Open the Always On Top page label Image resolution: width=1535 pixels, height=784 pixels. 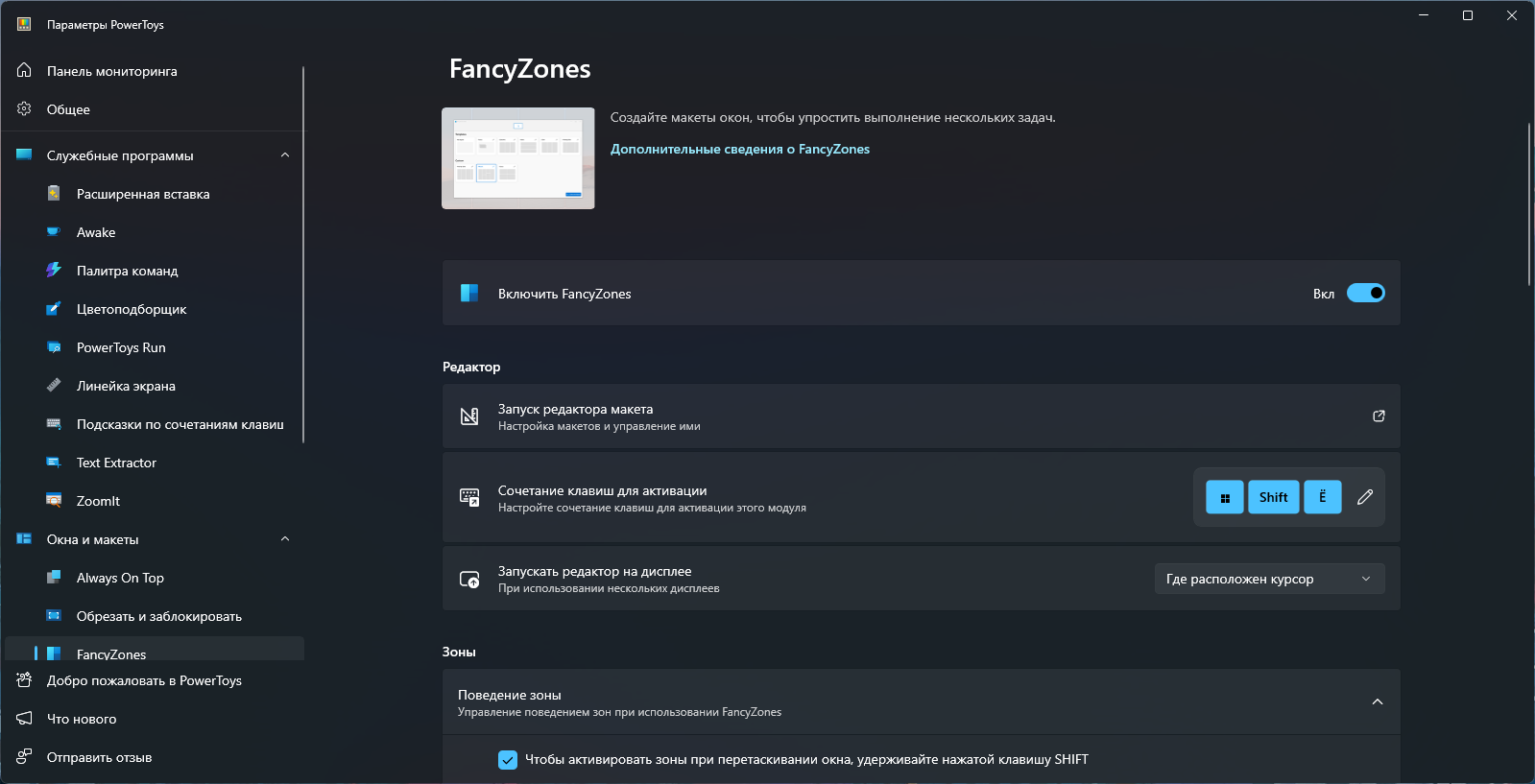(x=120, y=578)
